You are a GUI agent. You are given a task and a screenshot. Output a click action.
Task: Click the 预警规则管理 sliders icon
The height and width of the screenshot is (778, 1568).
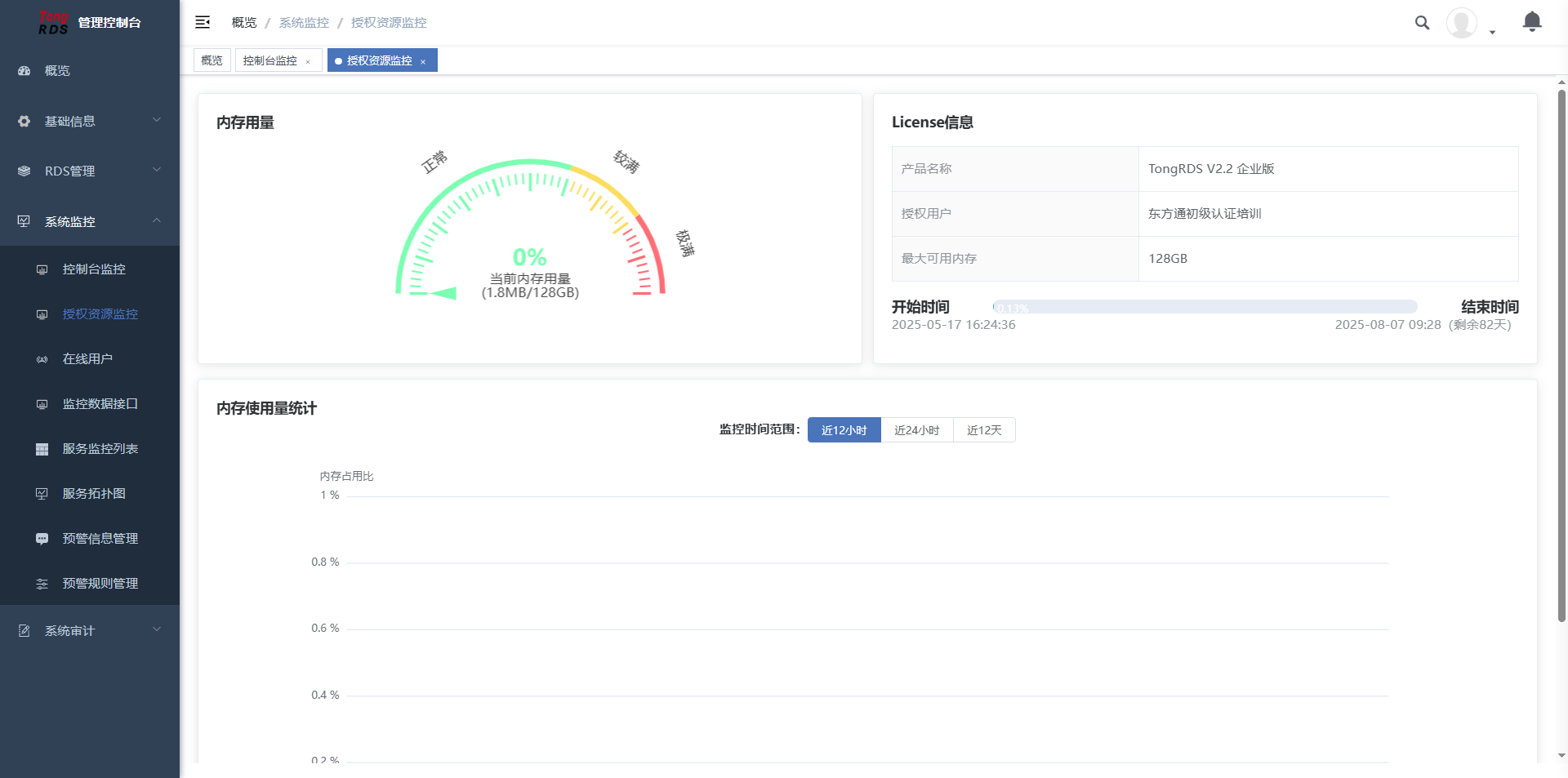[42, 584]
